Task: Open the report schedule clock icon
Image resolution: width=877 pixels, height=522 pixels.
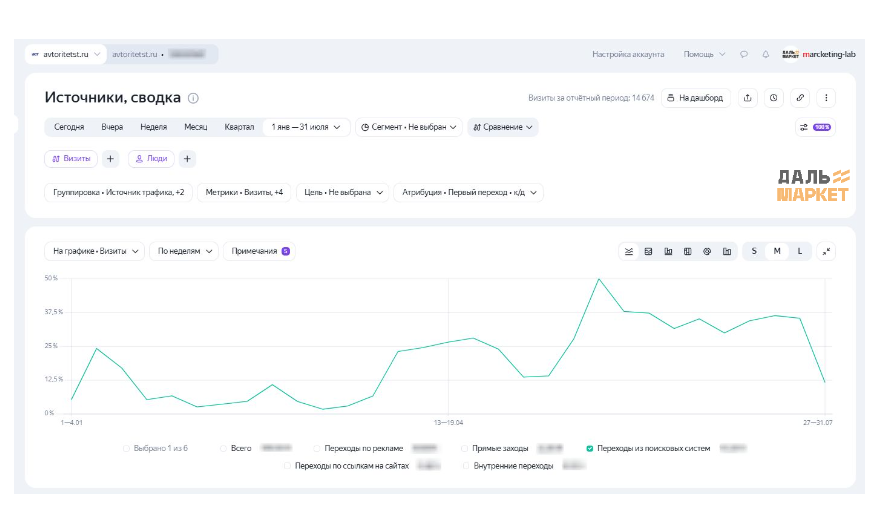Action: (774, 98)
